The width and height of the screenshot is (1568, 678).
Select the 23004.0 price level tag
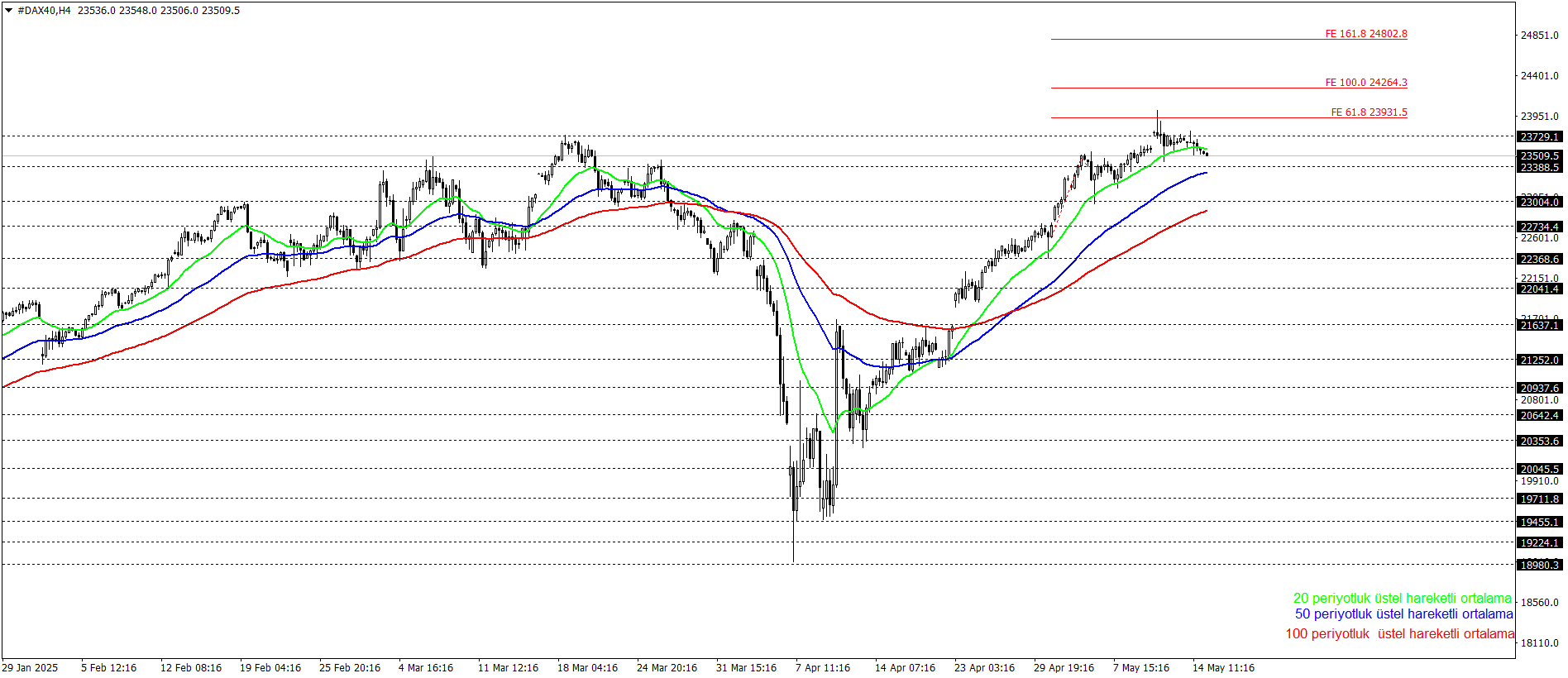pyautogui.click(x=1539, y=203)
